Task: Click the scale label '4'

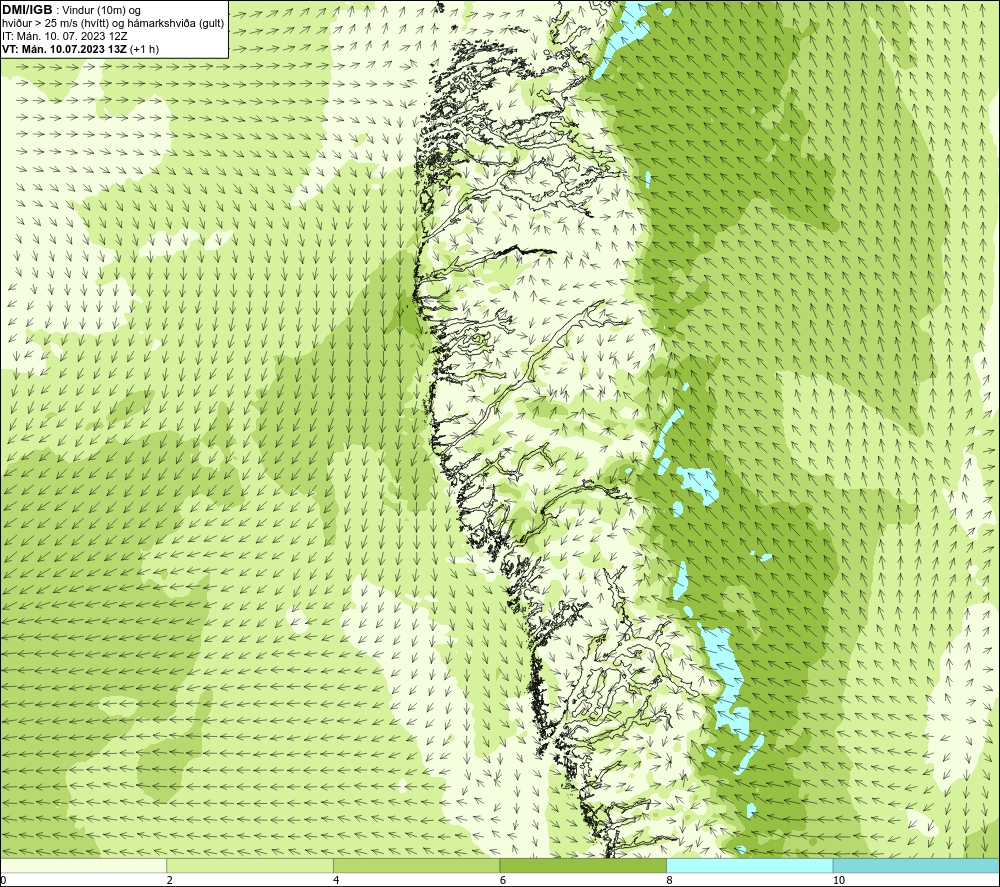Action: click(336, 880)
